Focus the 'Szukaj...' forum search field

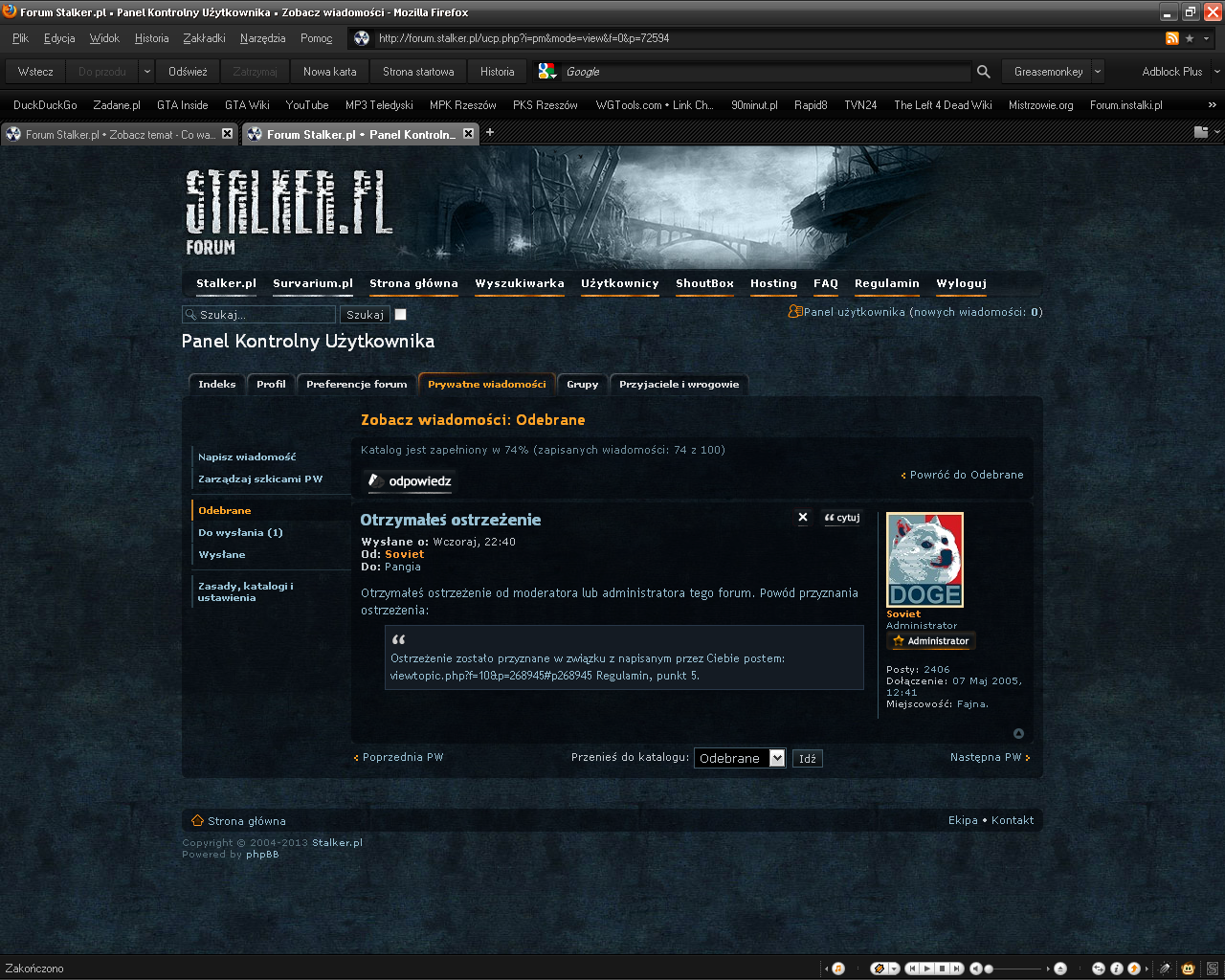pos(259,314)
